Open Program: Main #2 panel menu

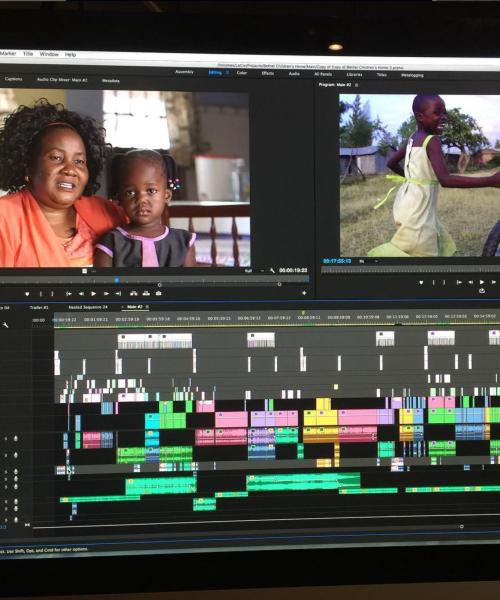pos(357,85)
